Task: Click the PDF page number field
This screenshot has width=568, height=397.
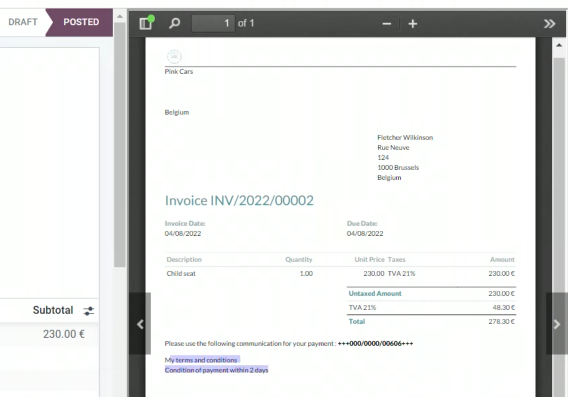Action: pyautogui.click(x=213, y=24)
